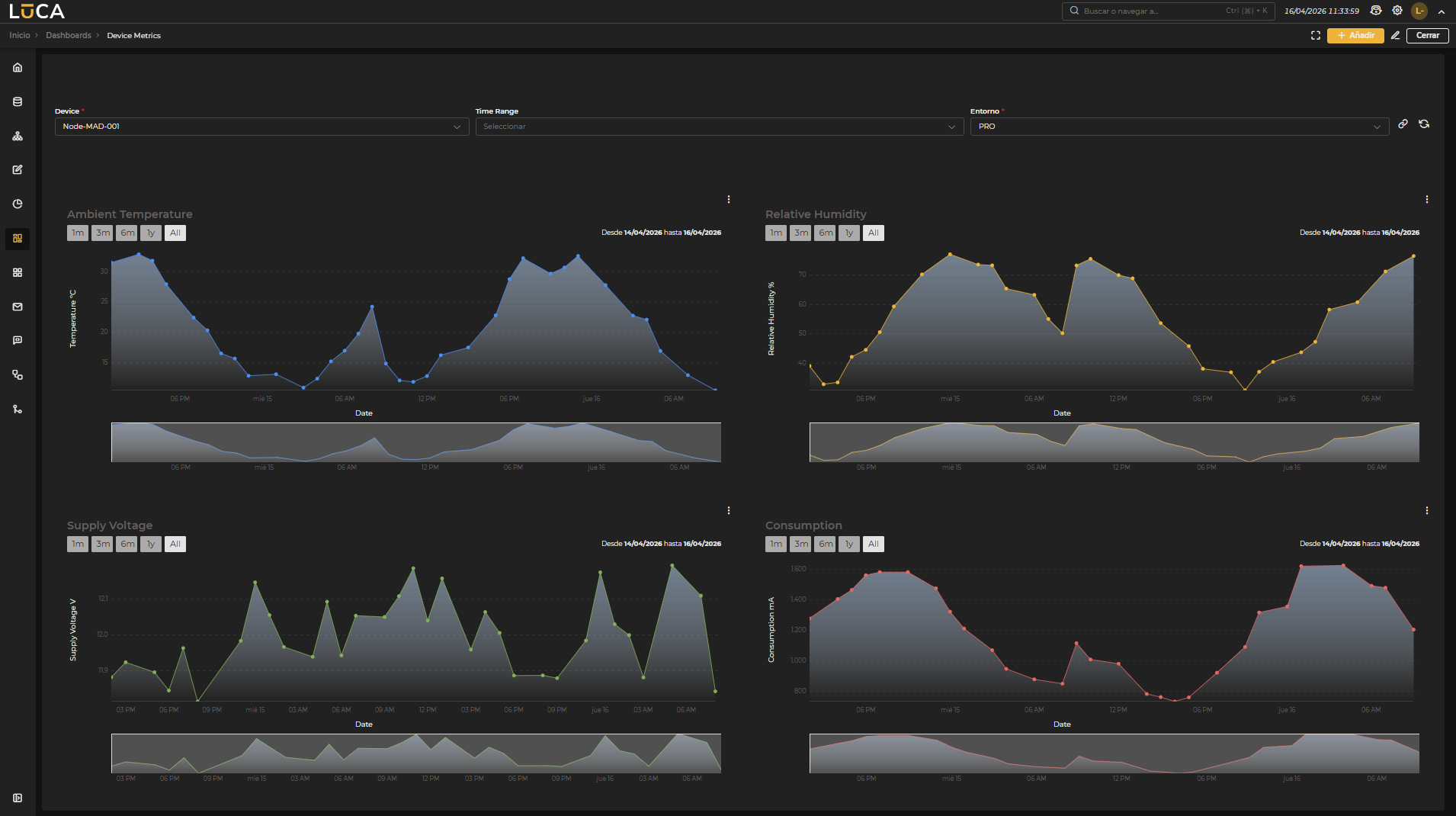Click Device Metrics breadcrumb
Viewport: 1456px width, 816px height.
pyautogui.click(x=134, y=36)
